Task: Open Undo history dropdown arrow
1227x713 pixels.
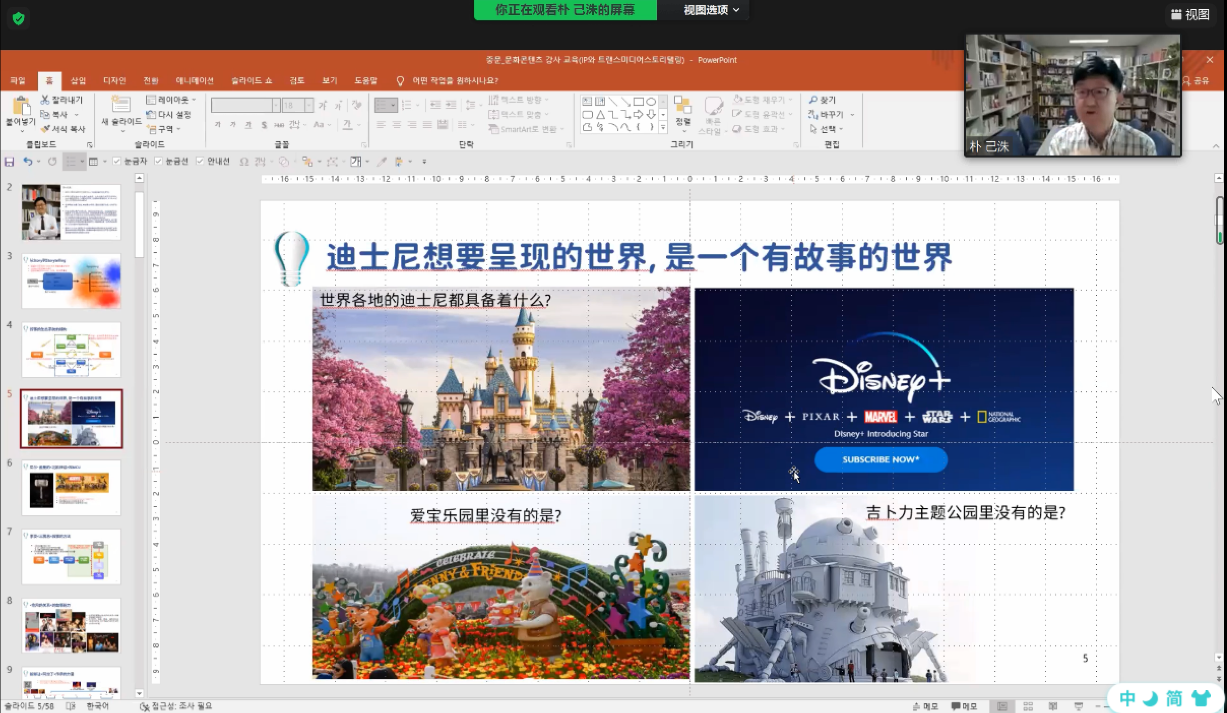Action: 39,161
